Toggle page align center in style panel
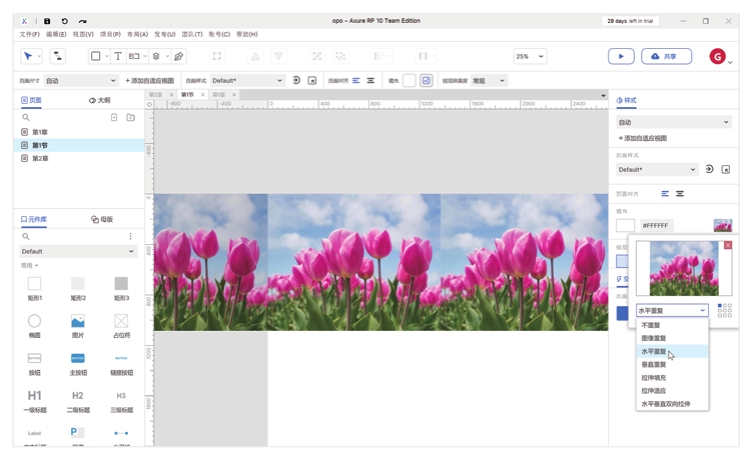This screenshot has height=455, width=748. tap(680, 194)
